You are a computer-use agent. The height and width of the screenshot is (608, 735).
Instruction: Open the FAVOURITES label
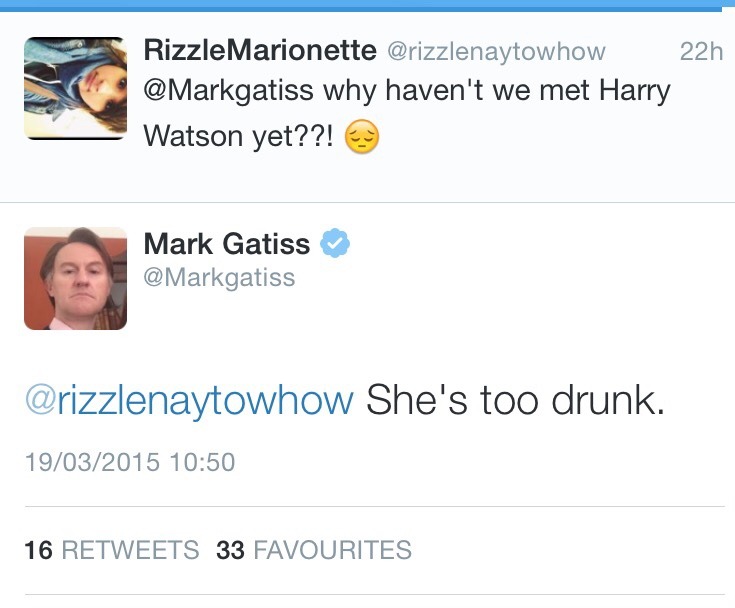tap(332, 550)
